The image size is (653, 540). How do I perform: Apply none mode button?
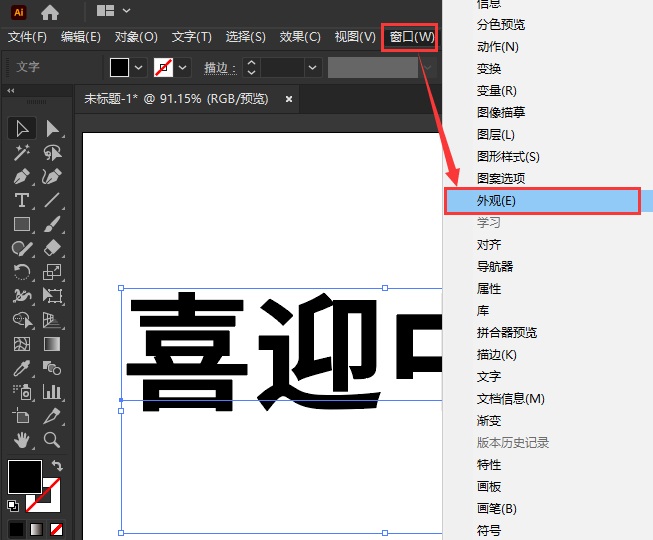coord(56,529)
